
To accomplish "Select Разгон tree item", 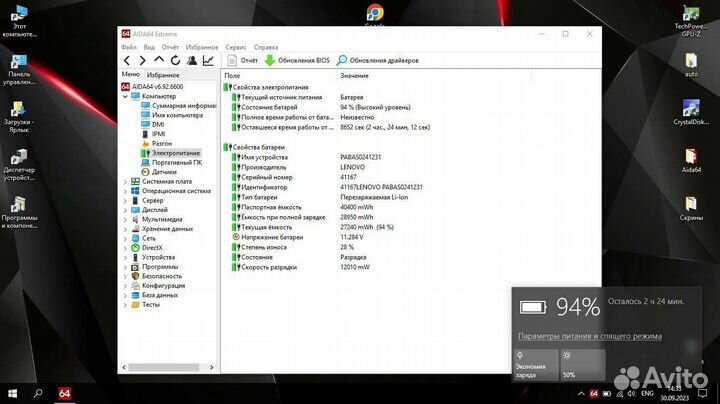I will click(x=157, y=143).
